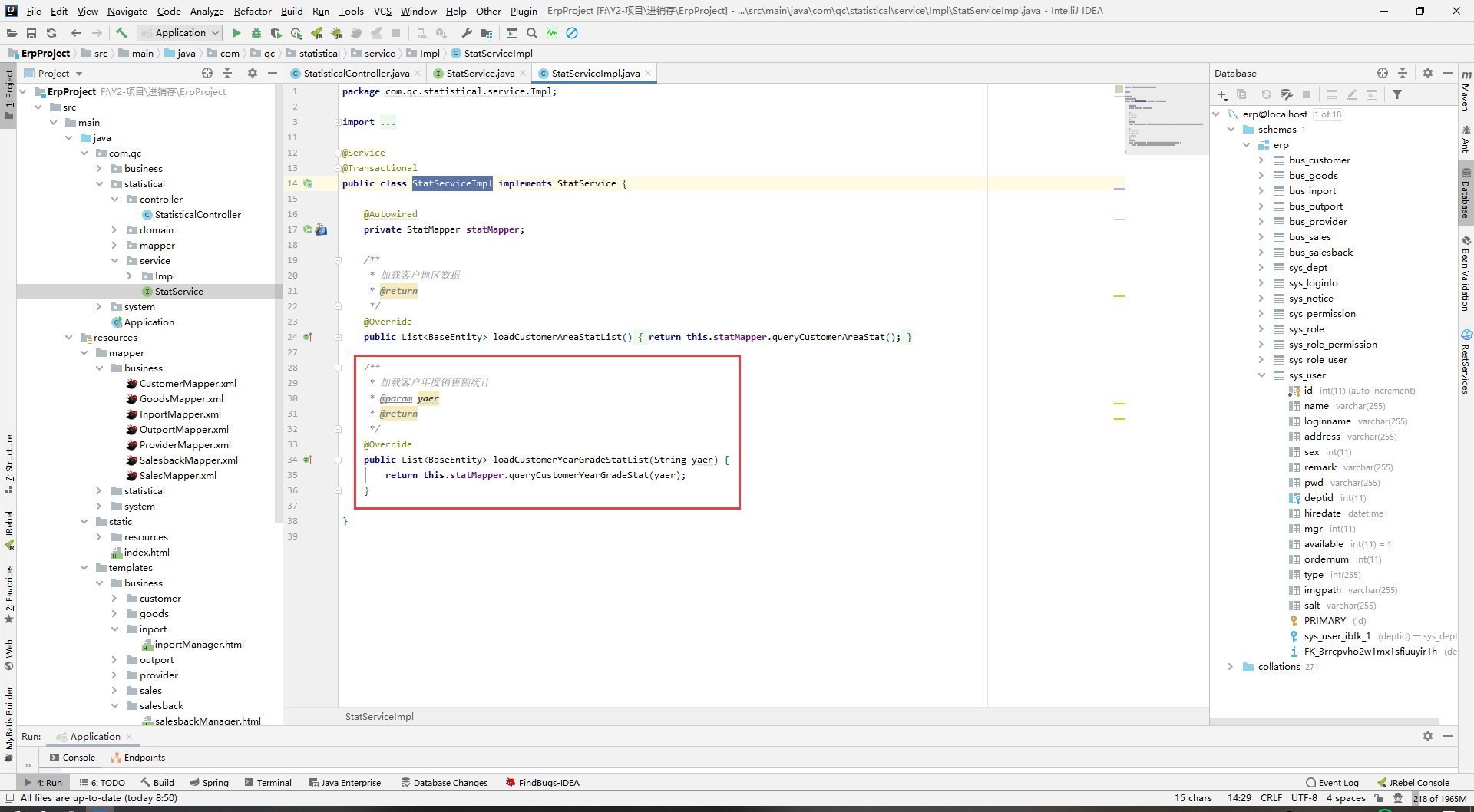Viewport: 1474px width, 812px height.
Task: Open the Refactor menu
Action: pos(253,11)
